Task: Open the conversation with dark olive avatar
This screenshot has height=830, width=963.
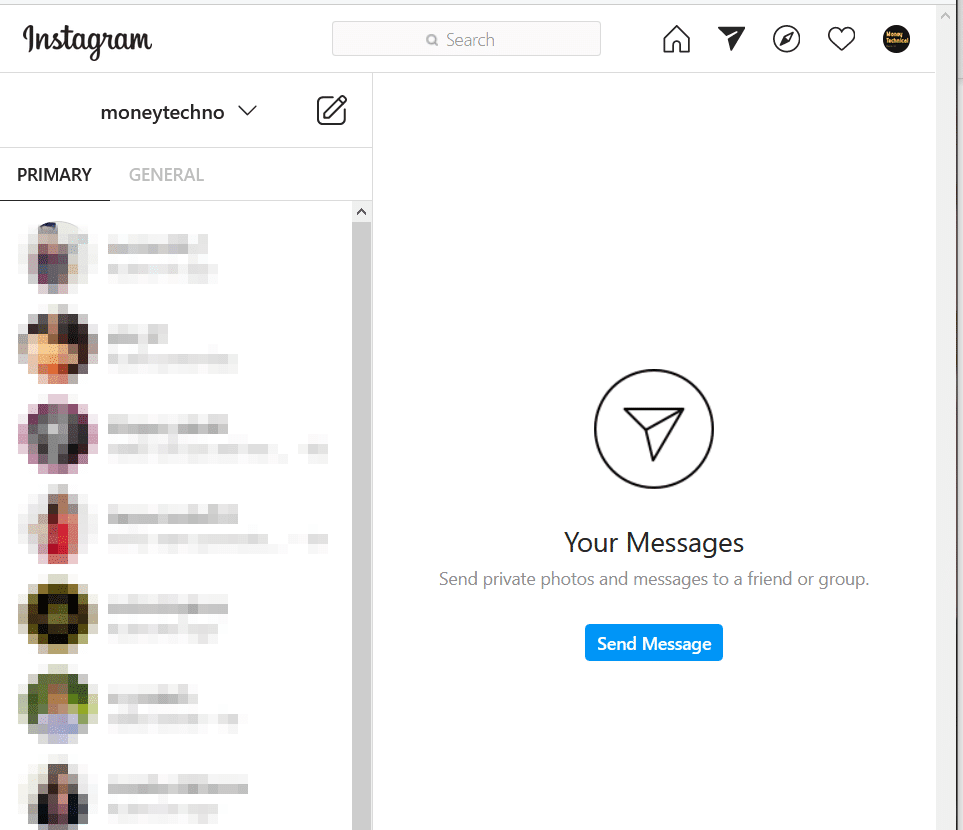Action: click(176, 617)
